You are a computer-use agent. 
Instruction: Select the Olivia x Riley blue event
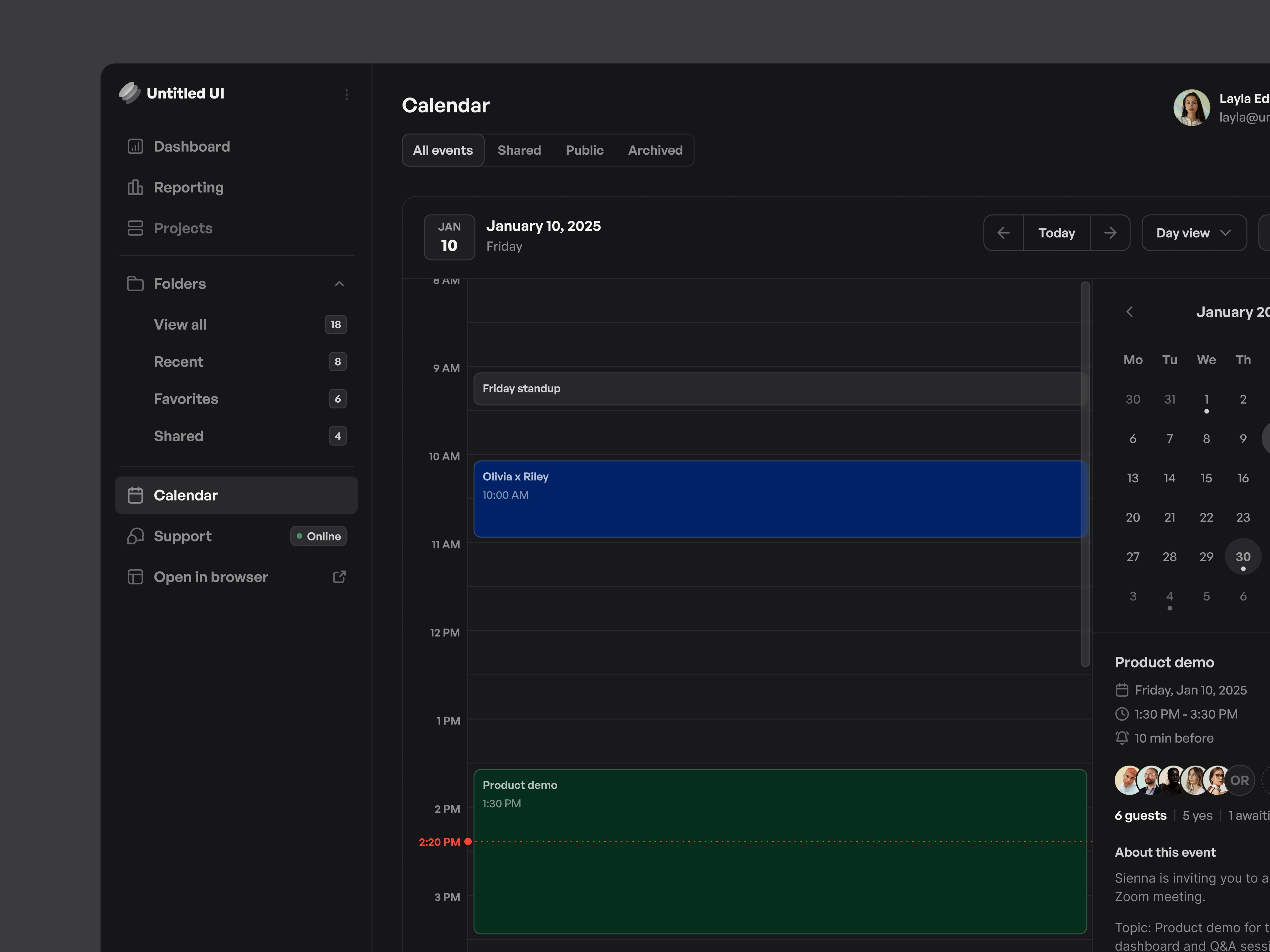pyautogui.click(x=780, y=499)
